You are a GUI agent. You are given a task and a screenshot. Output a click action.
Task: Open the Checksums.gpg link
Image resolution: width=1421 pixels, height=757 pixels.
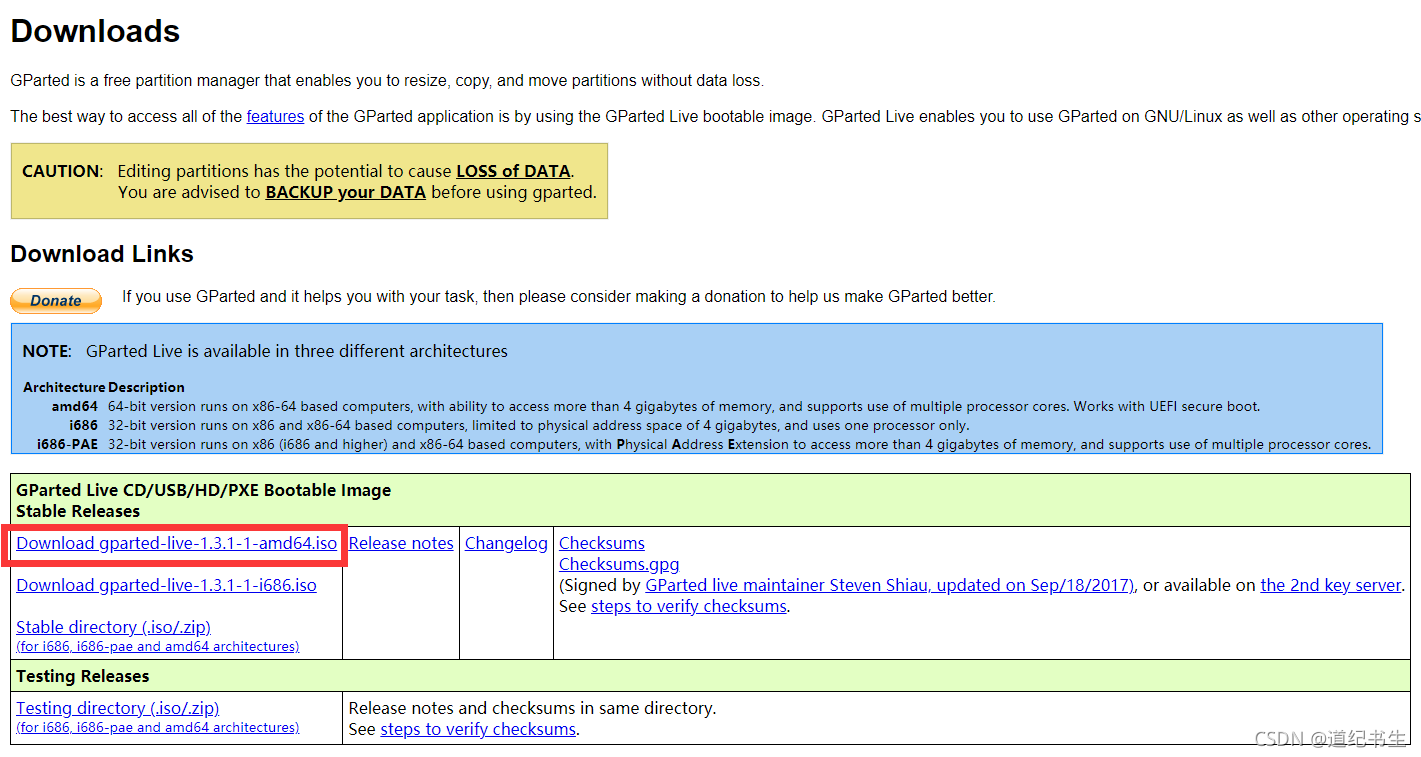619,564
